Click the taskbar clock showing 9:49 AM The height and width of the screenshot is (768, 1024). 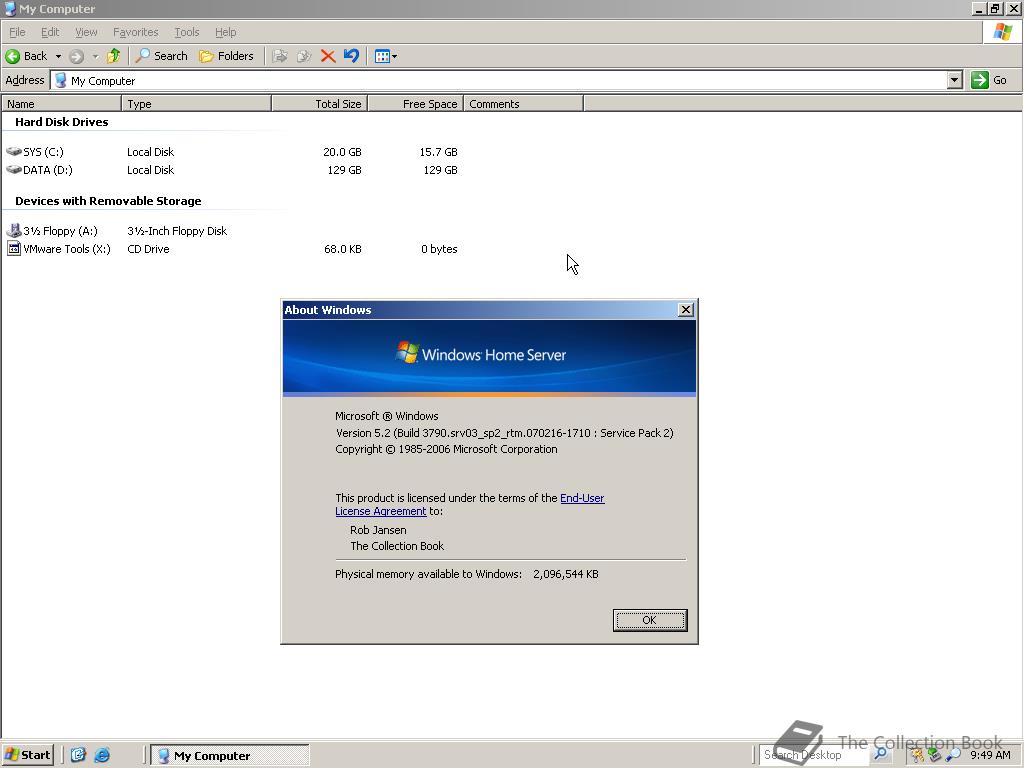990,755
